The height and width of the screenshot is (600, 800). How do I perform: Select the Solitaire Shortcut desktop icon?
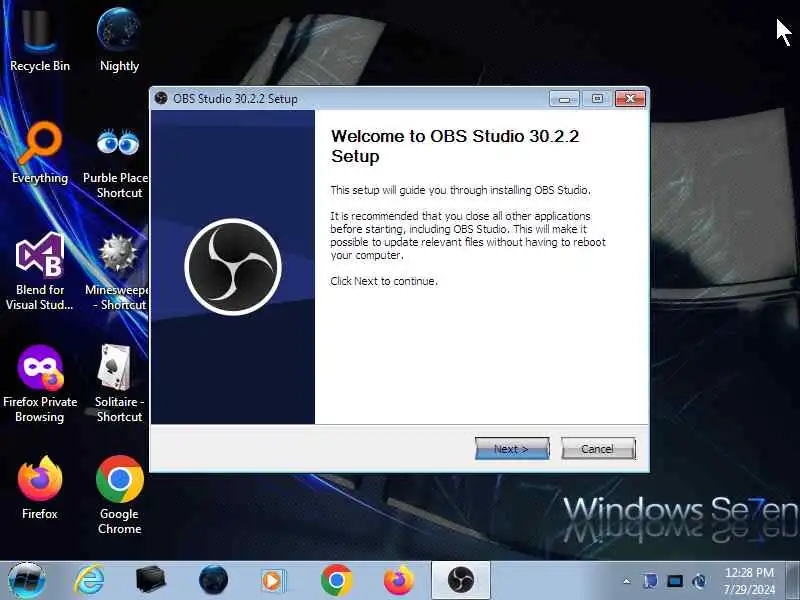click(x=119, y=384)
